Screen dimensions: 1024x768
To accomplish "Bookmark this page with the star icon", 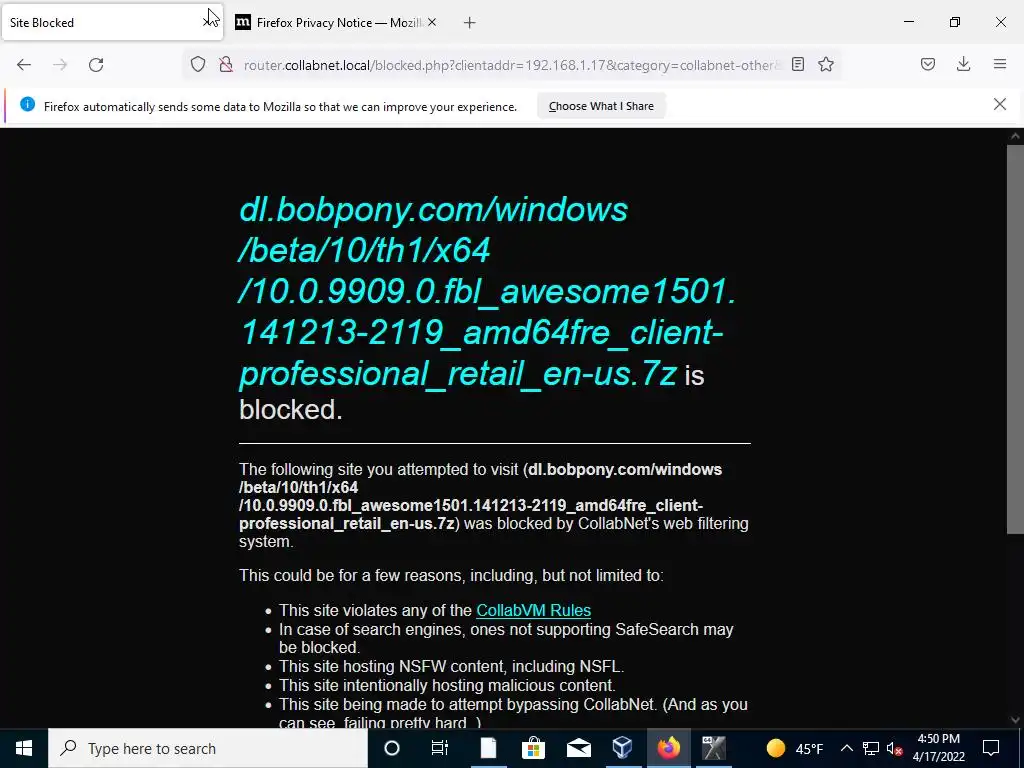I will (x=826, y=64).
